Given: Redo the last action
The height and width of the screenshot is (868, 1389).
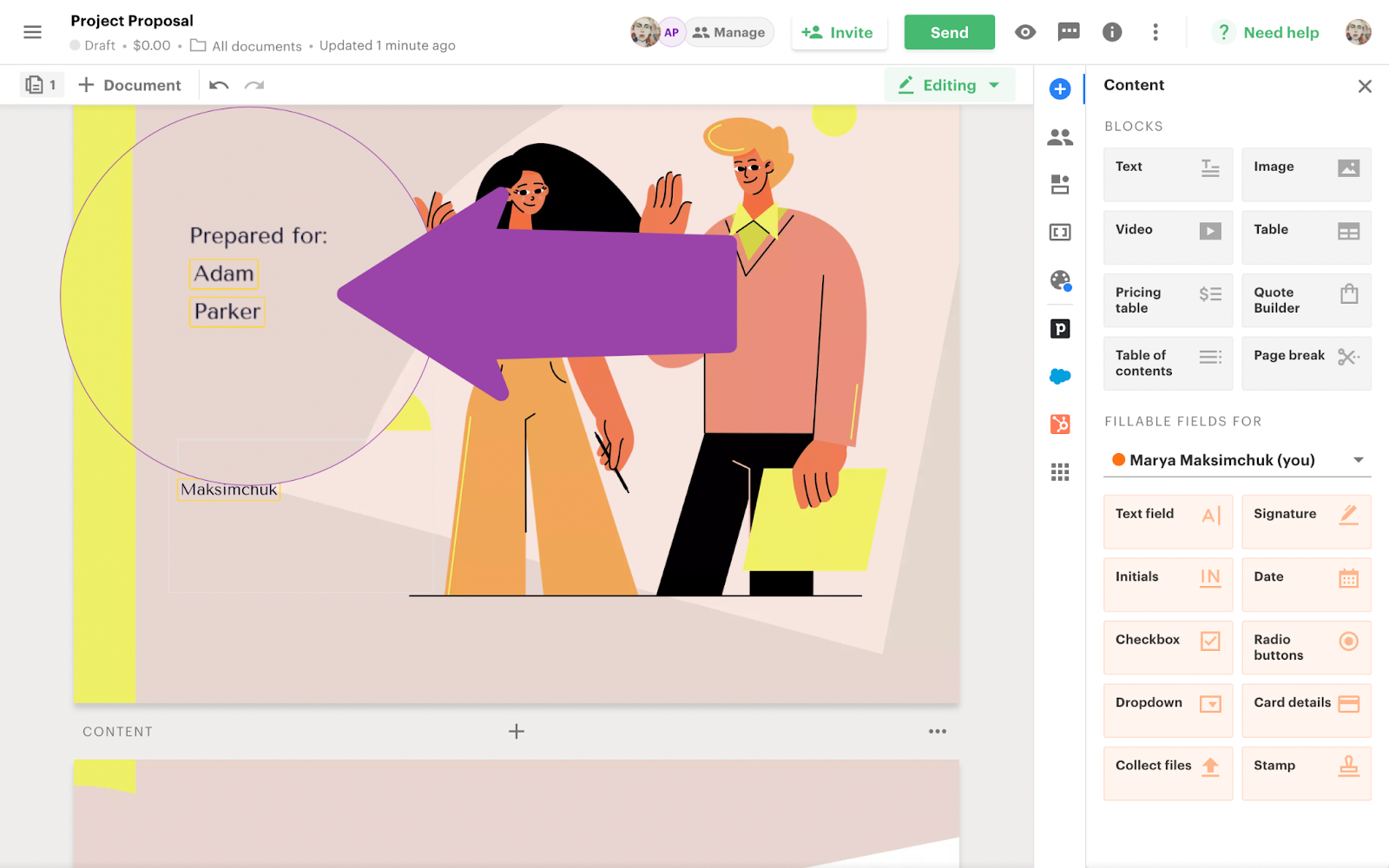Looking at the screenshot, I should [x=254, y=85].
